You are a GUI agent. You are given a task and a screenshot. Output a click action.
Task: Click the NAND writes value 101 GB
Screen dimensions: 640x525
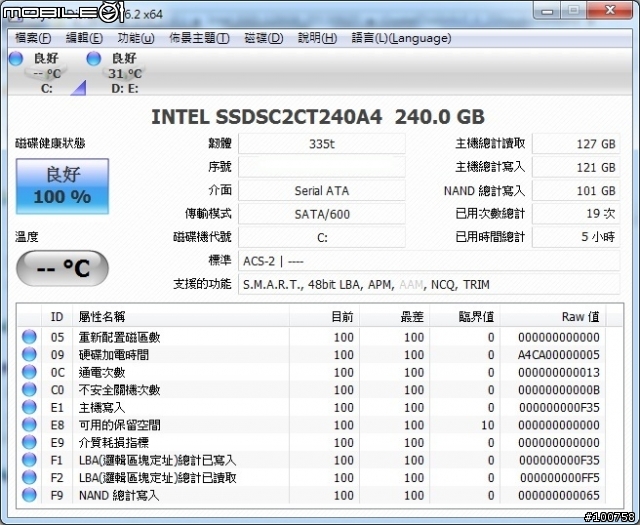coord(576,191)
